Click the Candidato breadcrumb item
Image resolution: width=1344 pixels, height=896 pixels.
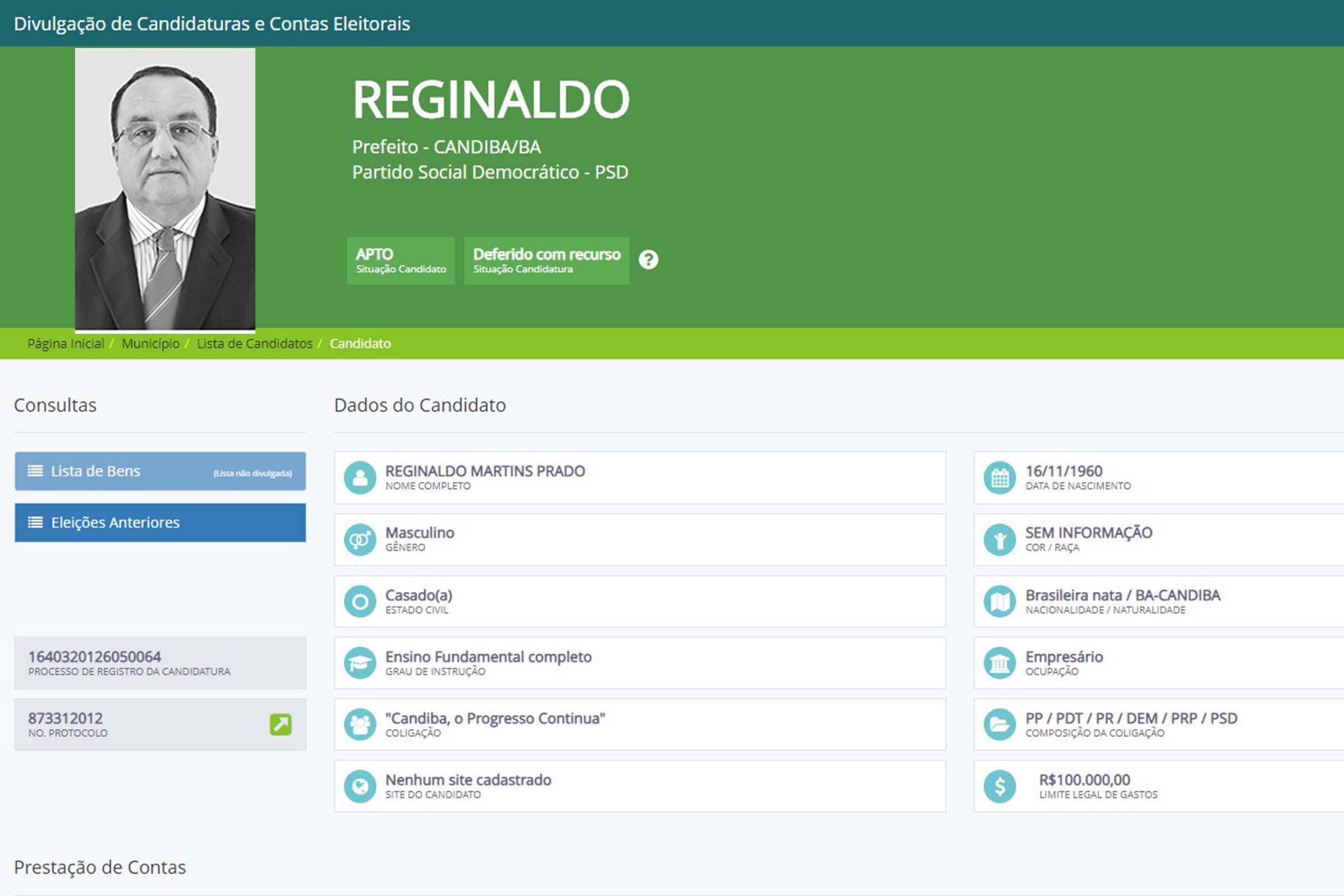coord(360,343)
